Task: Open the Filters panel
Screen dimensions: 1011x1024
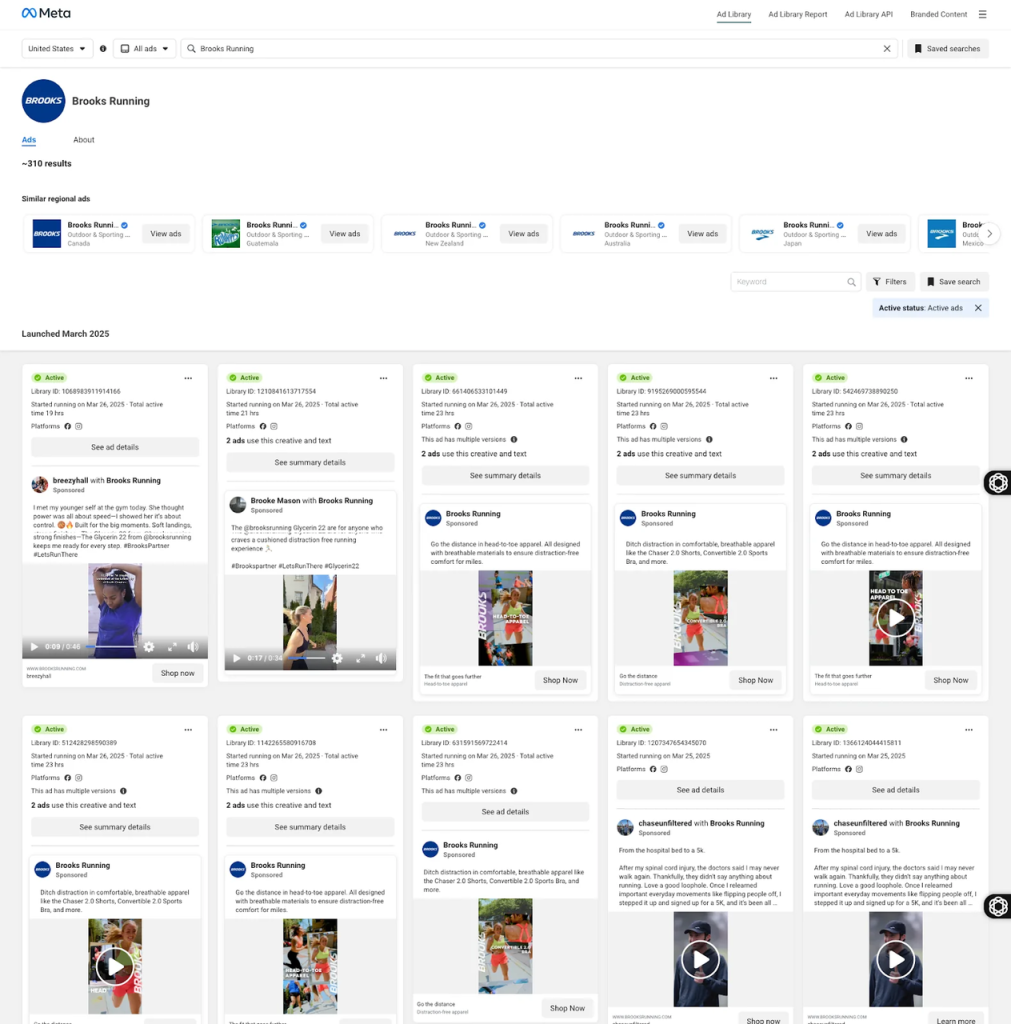Action: tap(890, 282)
